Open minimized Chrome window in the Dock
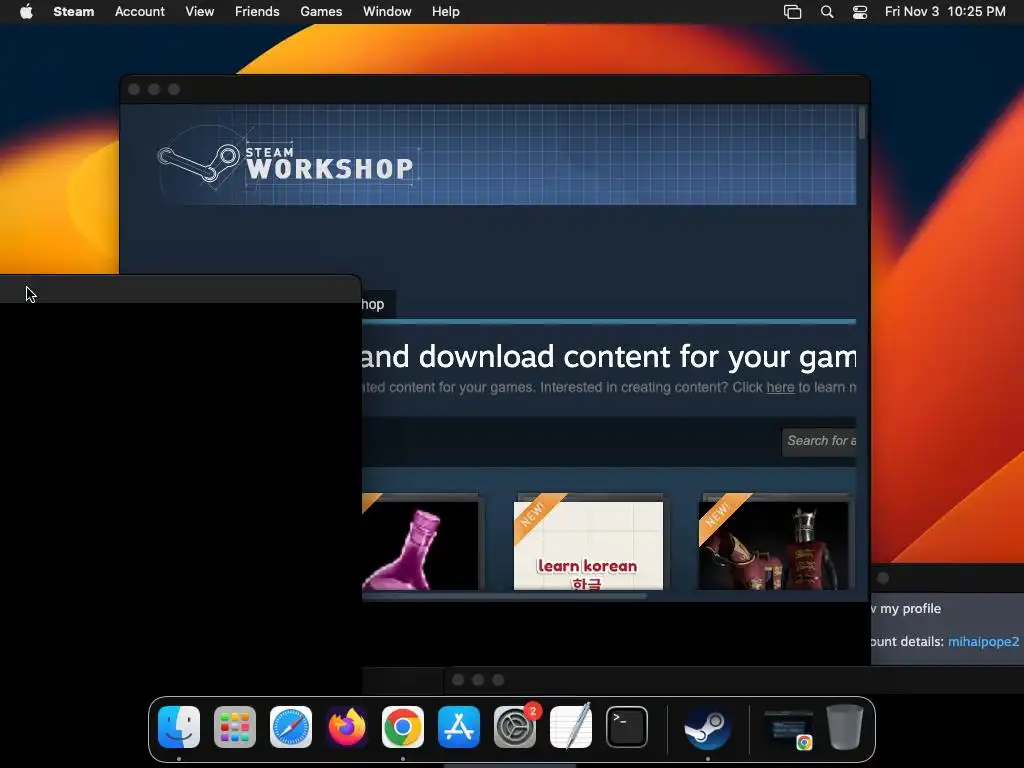The height and width of the screenshot is (768, 1024). (x=789, y=728)
